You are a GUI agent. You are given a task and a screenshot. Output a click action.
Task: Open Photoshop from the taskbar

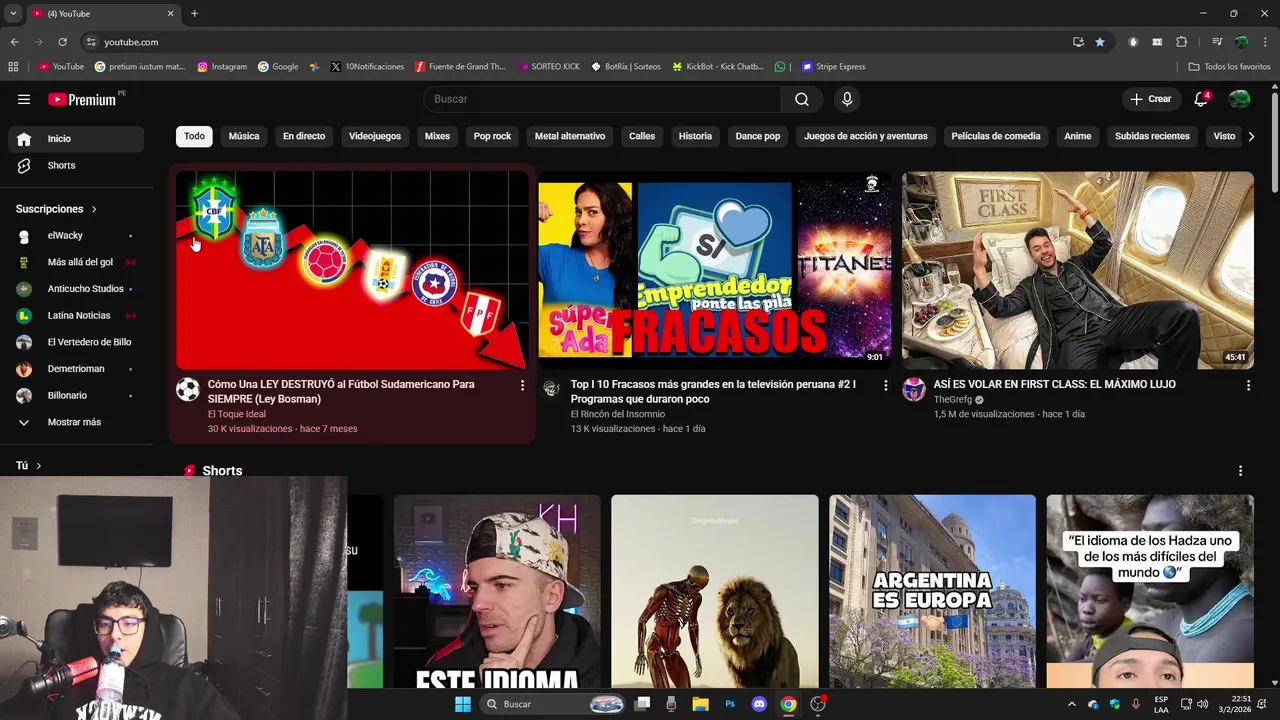click(730, 704)
